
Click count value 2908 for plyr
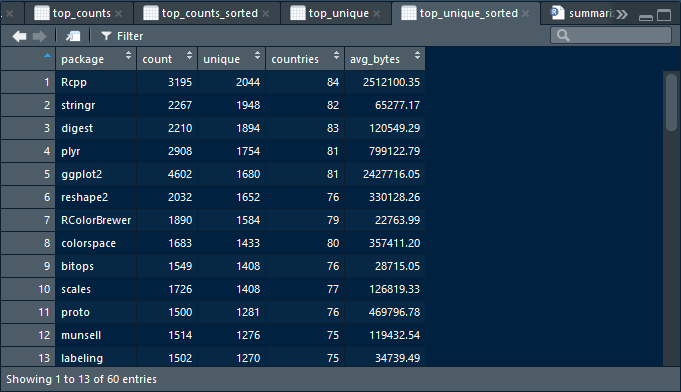[x=180, y=151]
